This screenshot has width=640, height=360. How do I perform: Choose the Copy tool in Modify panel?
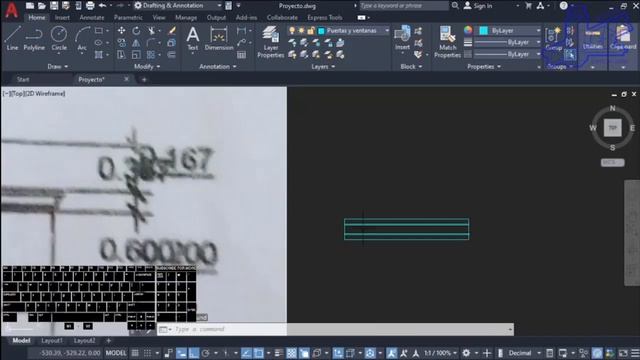point(122,43)
